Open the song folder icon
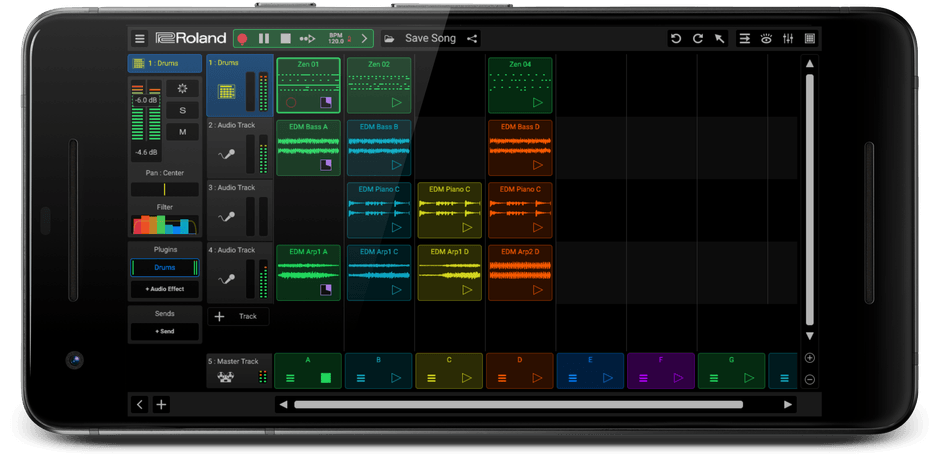The image size is (940, 456). (388, 39)
